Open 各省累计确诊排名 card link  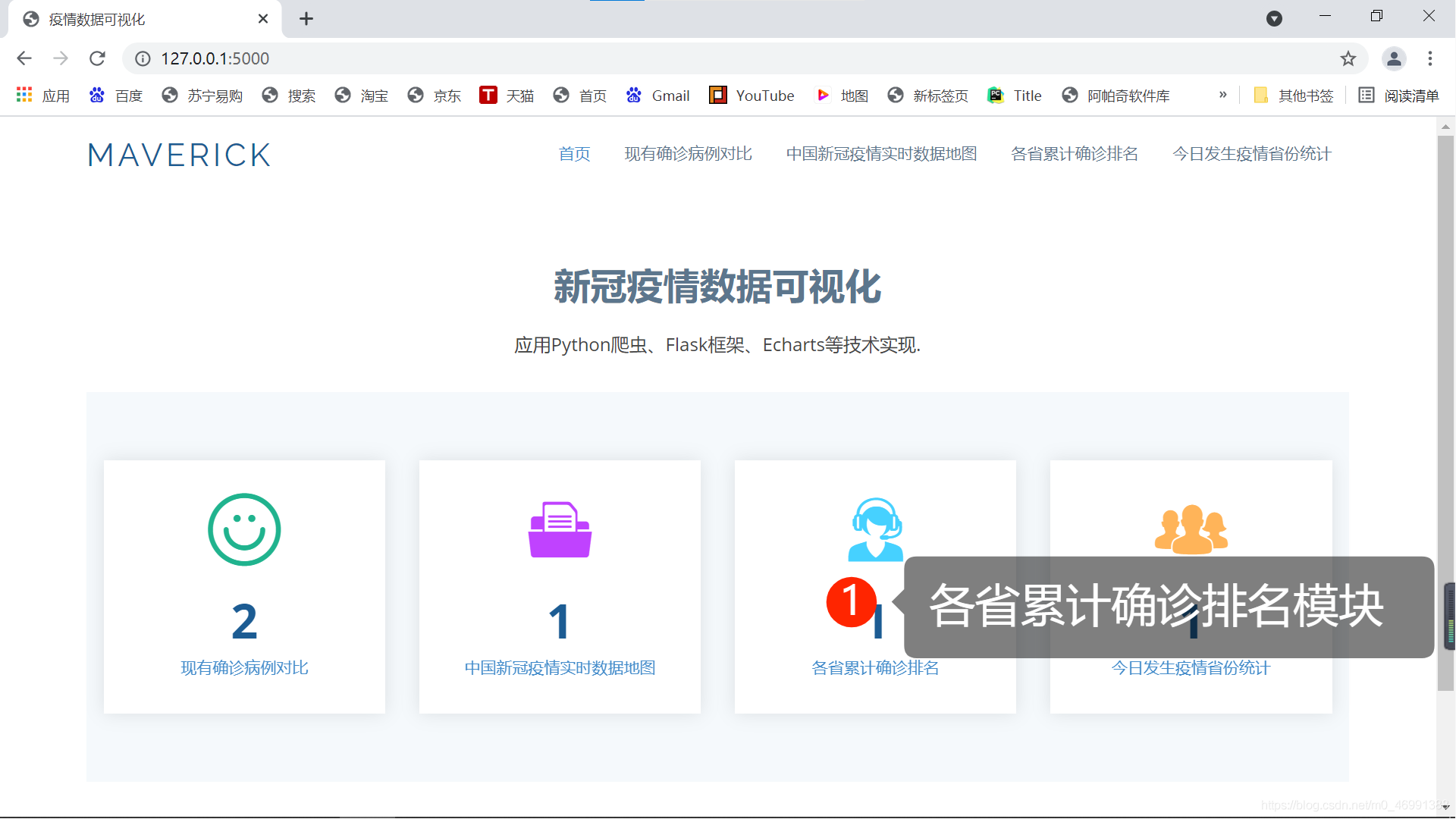875,668
